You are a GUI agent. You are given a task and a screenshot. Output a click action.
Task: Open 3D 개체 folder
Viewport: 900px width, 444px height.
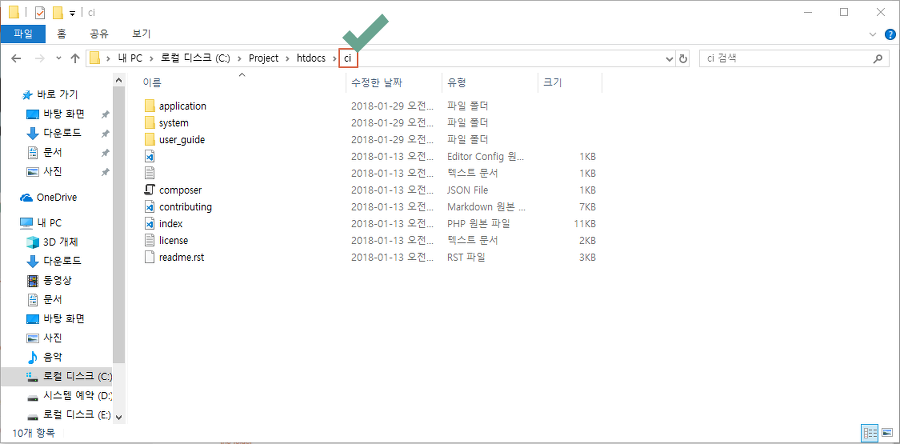[x=61, y=242]
